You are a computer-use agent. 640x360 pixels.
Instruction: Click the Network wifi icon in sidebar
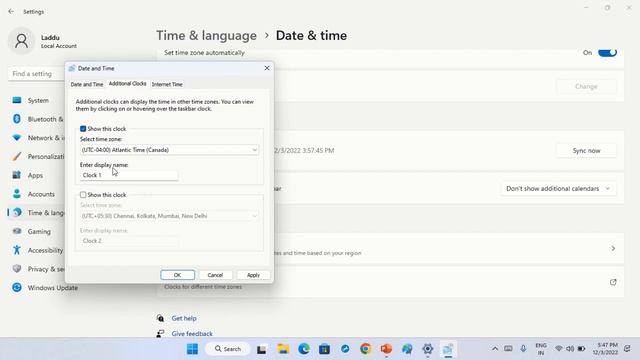point(17,138)
